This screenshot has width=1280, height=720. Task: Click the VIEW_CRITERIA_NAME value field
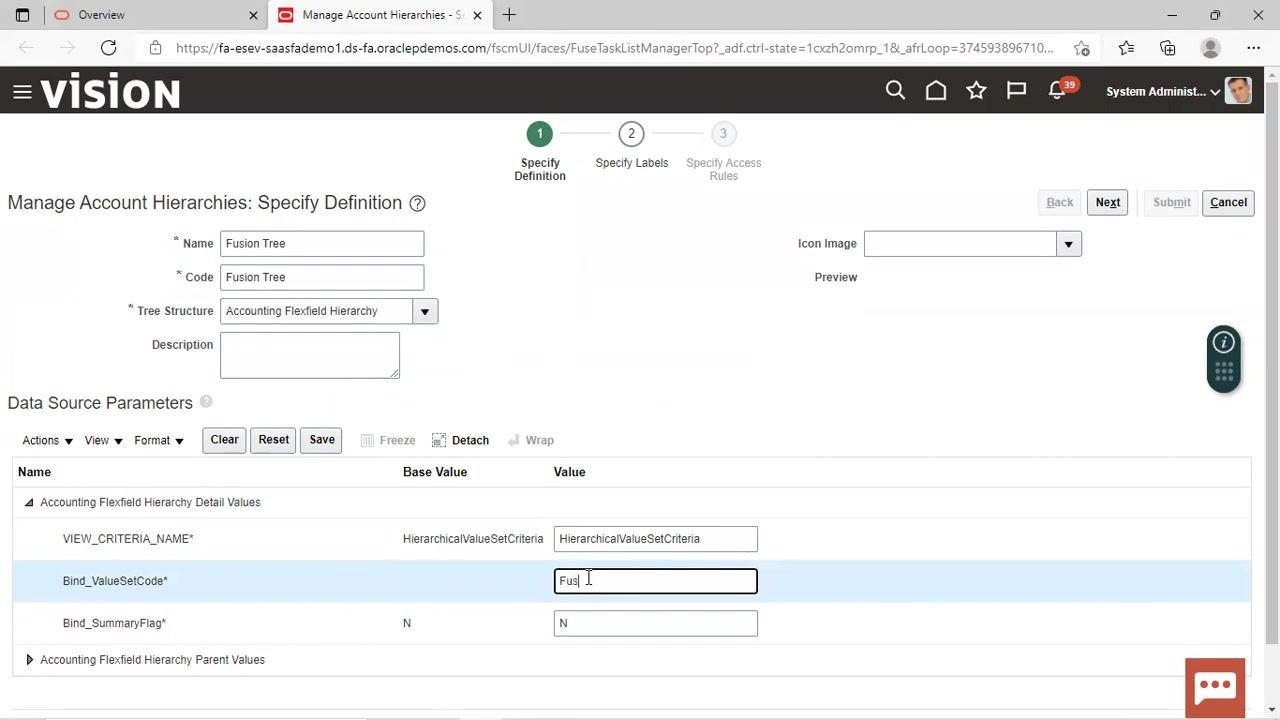coord(656,539)
